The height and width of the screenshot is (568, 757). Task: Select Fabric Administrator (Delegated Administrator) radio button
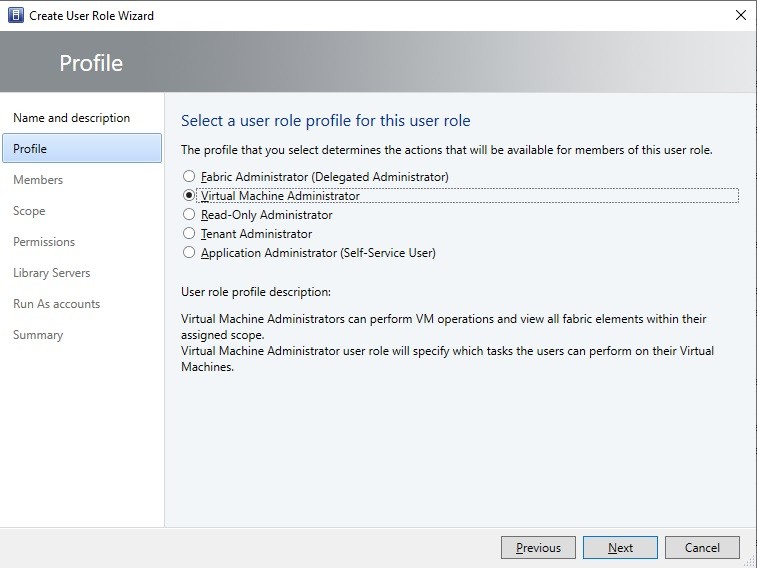189,176
